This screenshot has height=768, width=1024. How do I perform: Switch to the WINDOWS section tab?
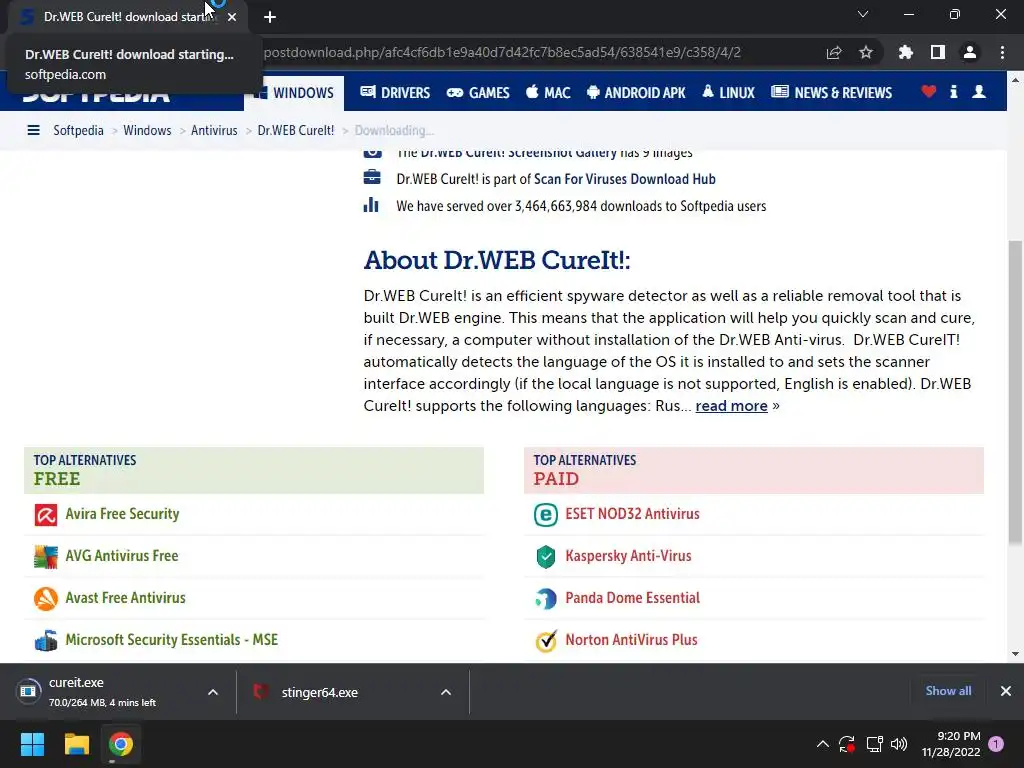[x=294, y=93]
